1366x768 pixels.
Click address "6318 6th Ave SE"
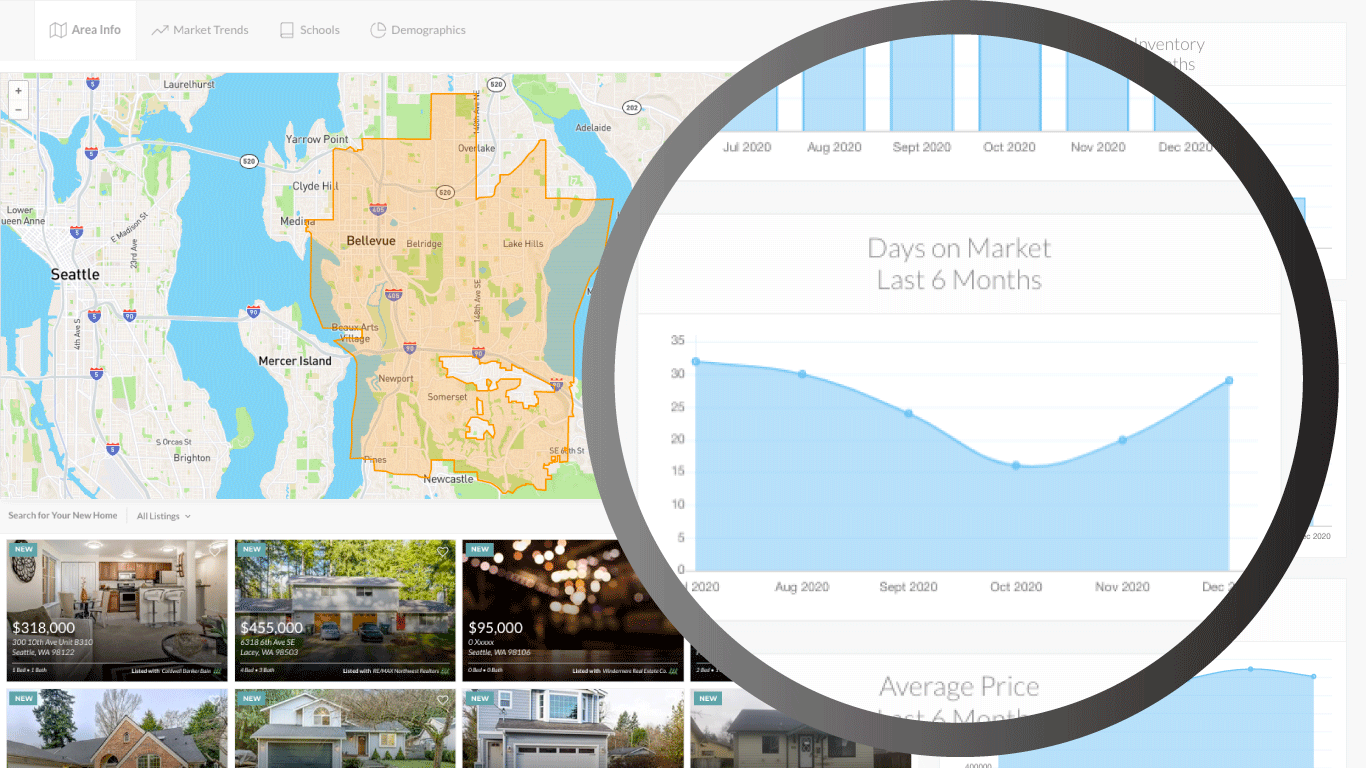point(268,642)
